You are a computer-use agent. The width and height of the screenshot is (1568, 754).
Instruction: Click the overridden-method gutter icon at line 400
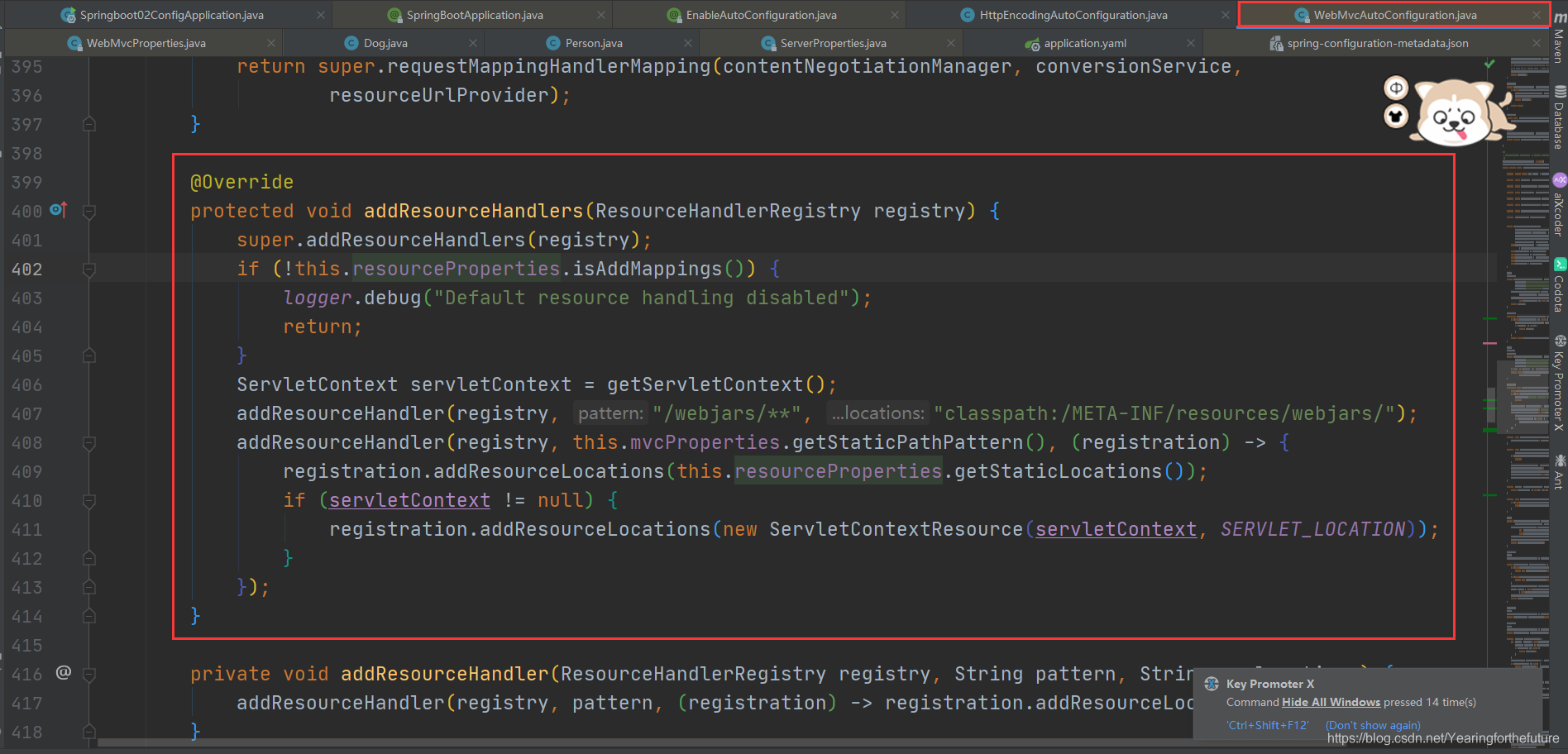(58, 210)
